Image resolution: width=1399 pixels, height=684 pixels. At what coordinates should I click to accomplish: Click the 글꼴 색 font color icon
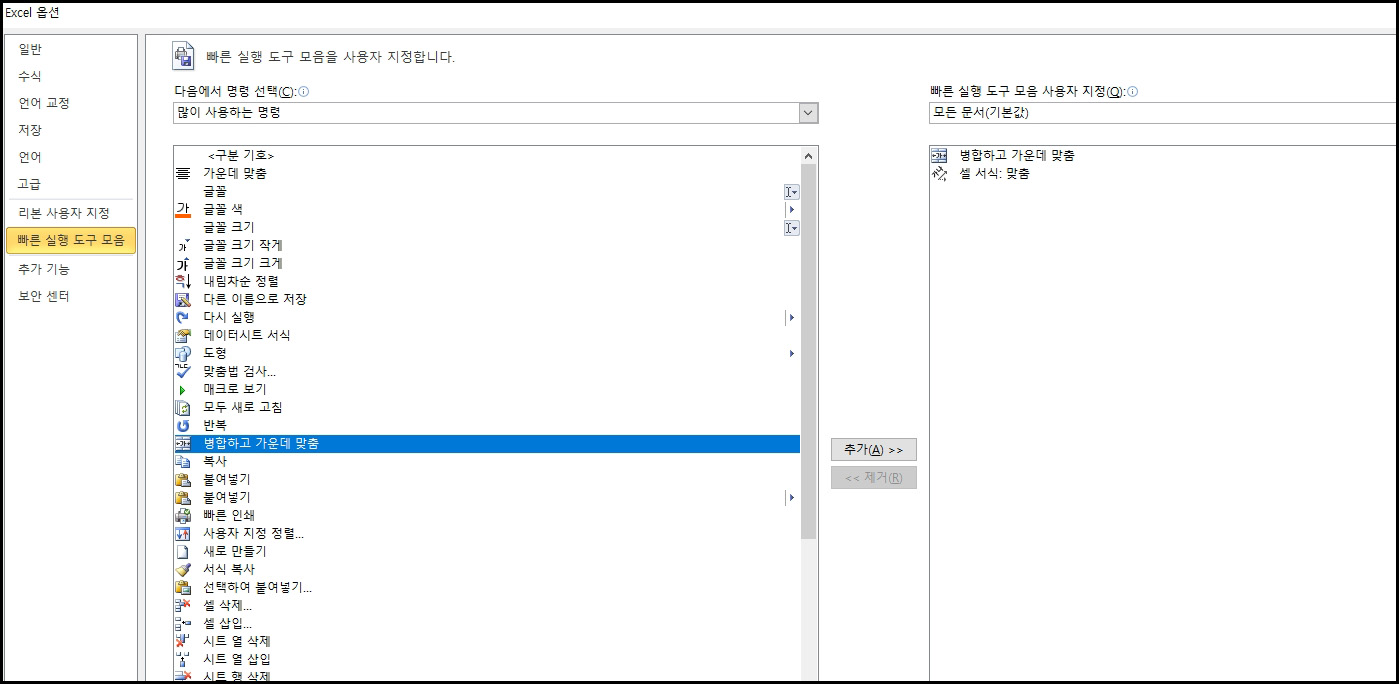click(x=183, y=209)
